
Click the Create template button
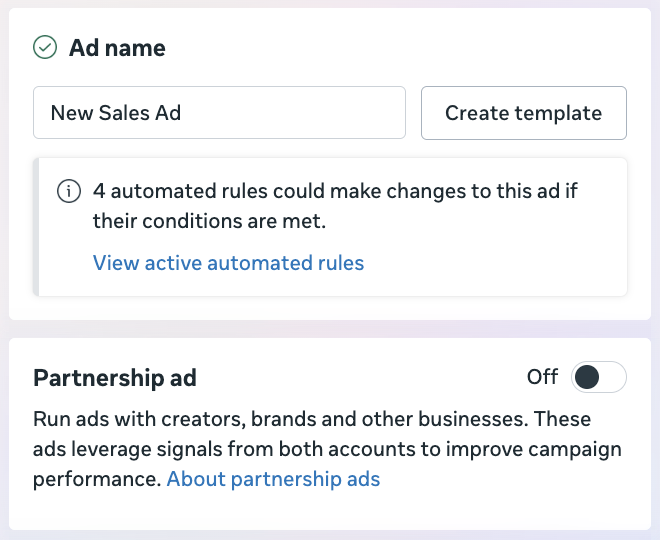coord(524,113)
